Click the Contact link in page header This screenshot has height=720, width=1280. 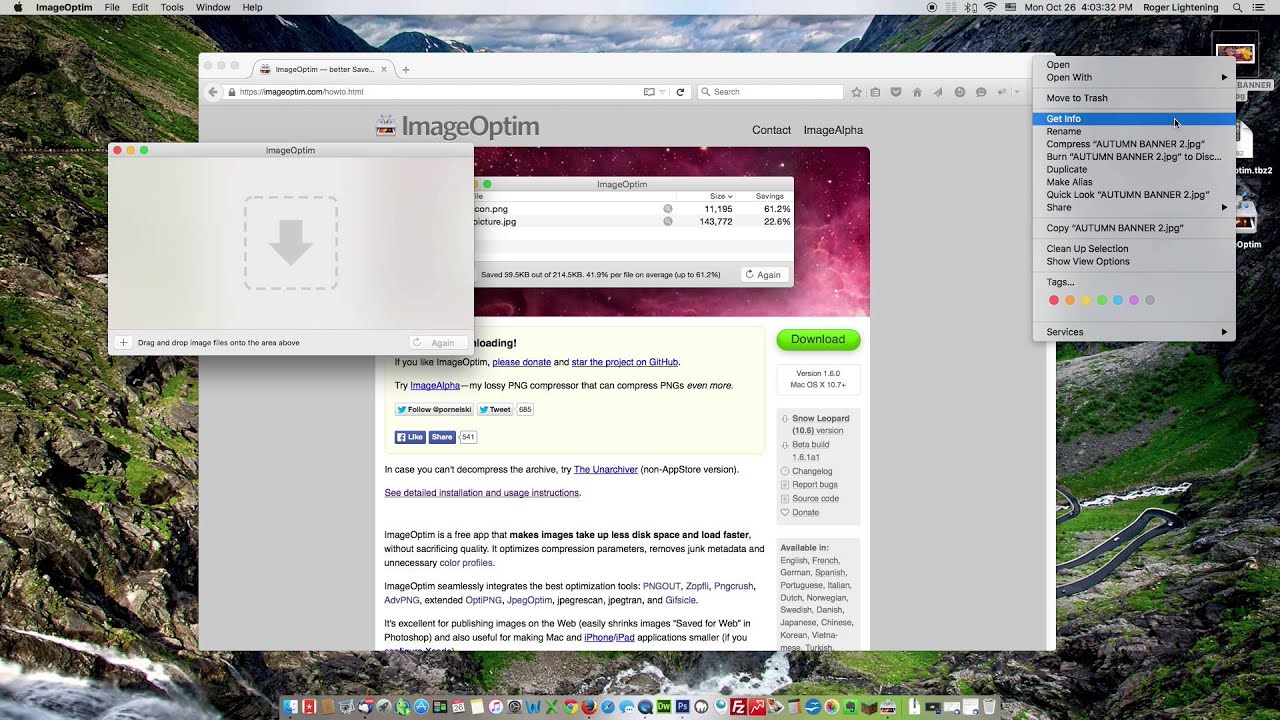pos(771,130)
